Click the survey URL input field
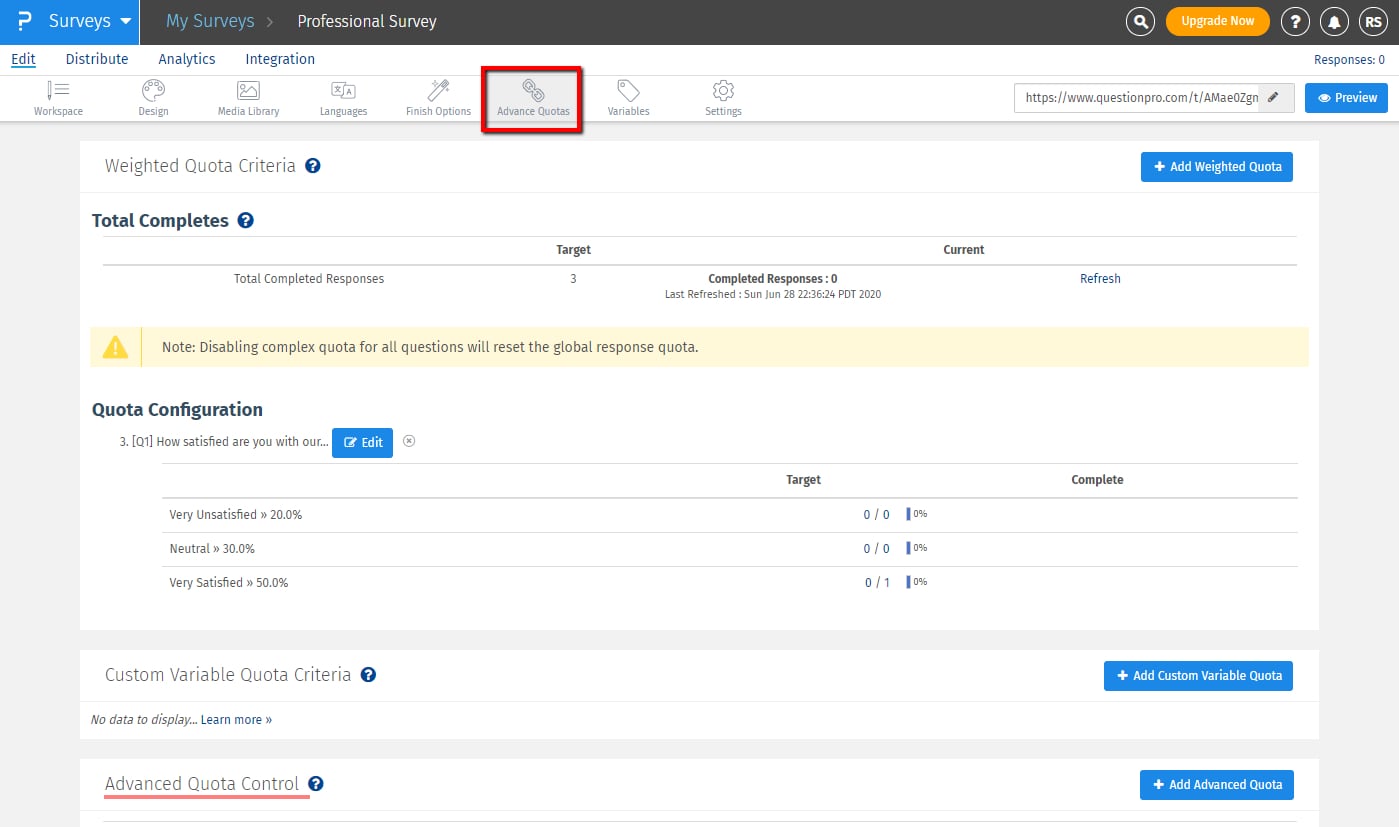1399x827 pixels. [1135, 98]
